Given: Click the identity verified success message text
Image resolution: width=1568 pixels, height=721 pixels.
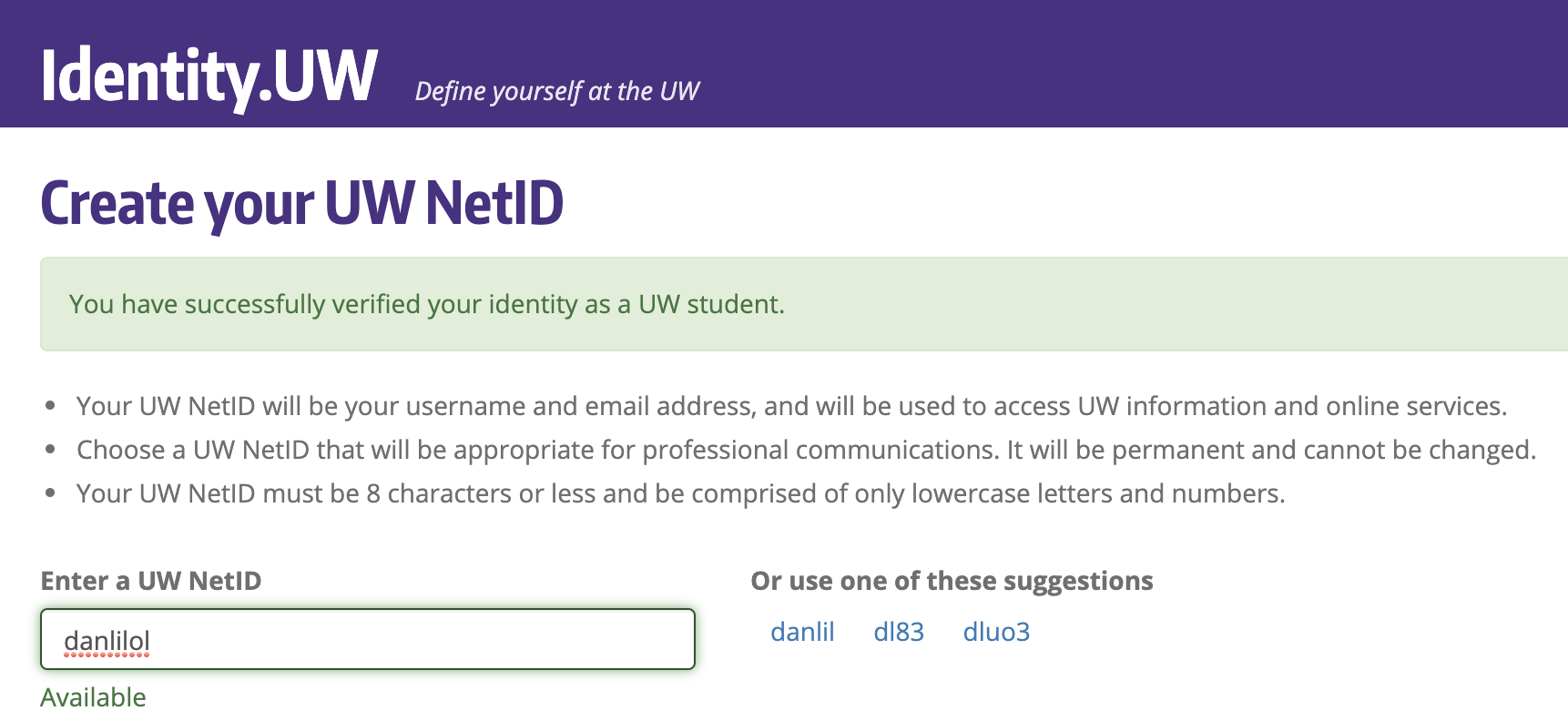Looking at the screenshot, I should [x=426, y=304].
